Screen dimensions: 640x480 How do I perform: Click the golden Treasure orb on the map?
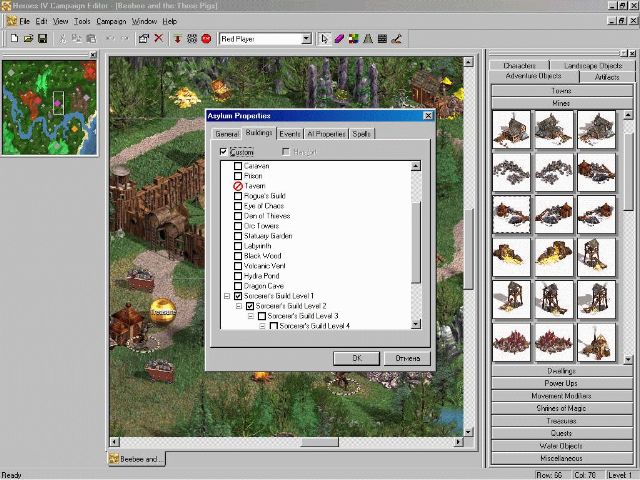pos(163,312)
